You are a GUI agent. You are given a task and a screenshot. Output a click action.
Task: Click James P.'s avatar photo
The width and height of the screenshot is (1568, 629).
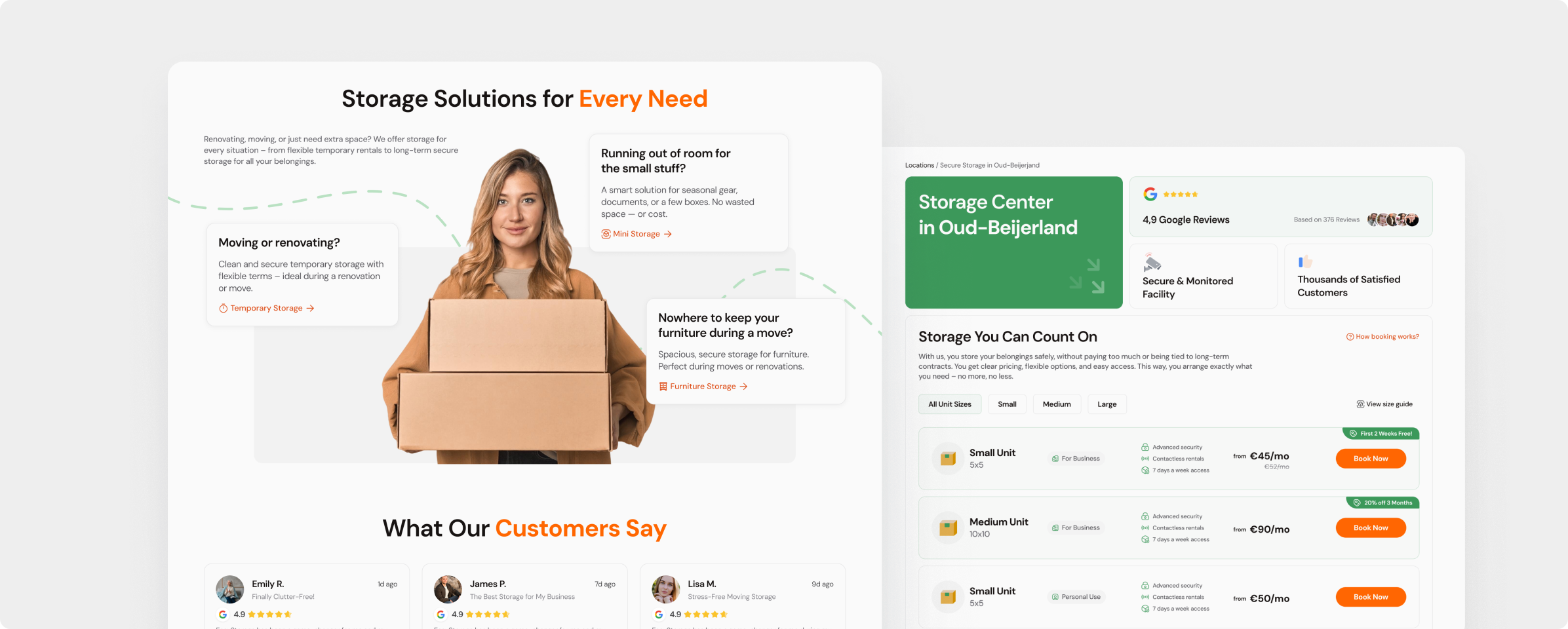448,589
